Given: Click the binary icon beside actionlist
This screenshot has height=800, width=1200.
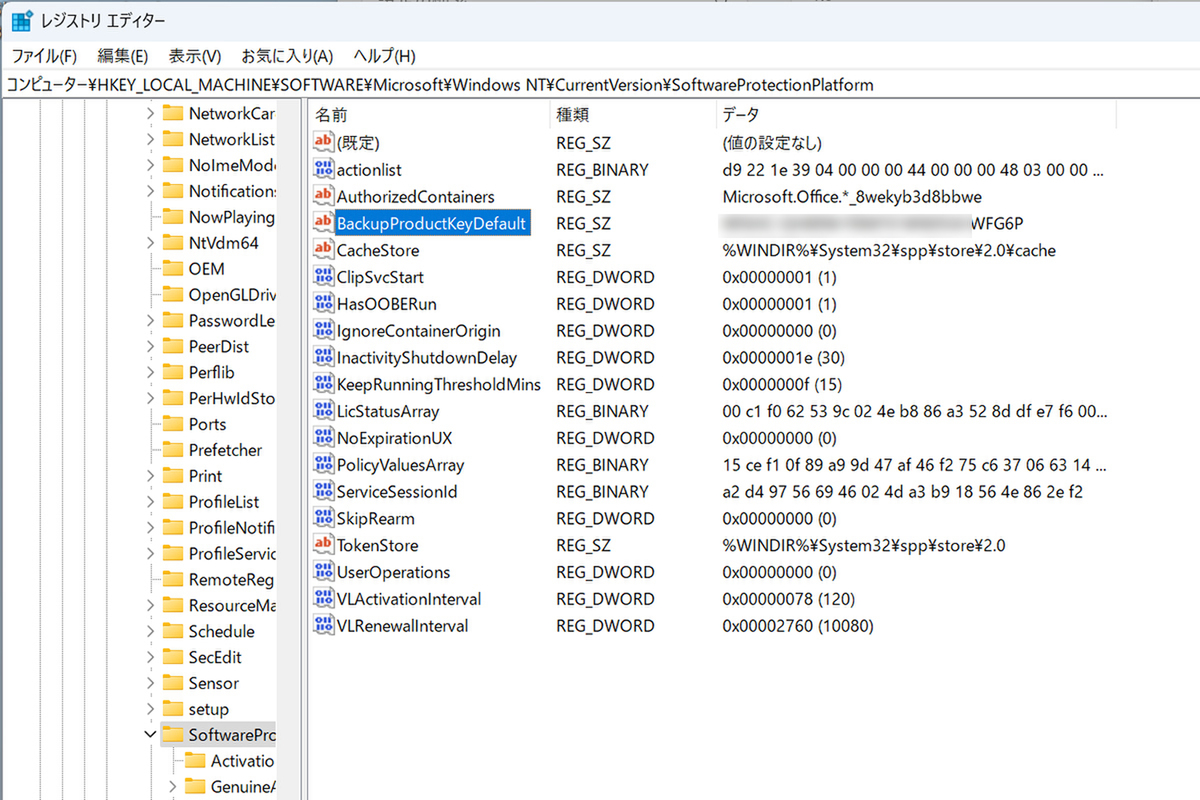Looking at the screenshot, I should [323, 170].
